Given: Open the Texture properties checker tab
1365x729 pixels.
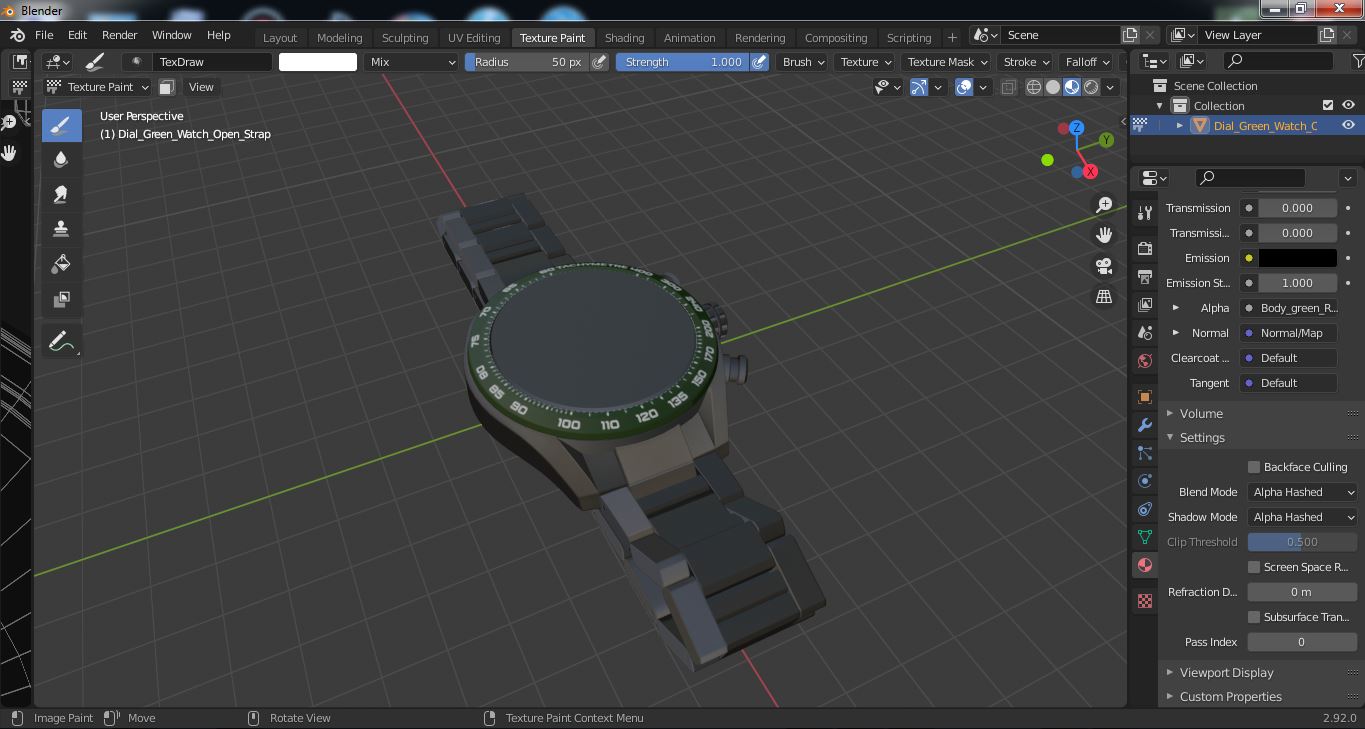Looking at the screenshot, I should point(1145,601).
